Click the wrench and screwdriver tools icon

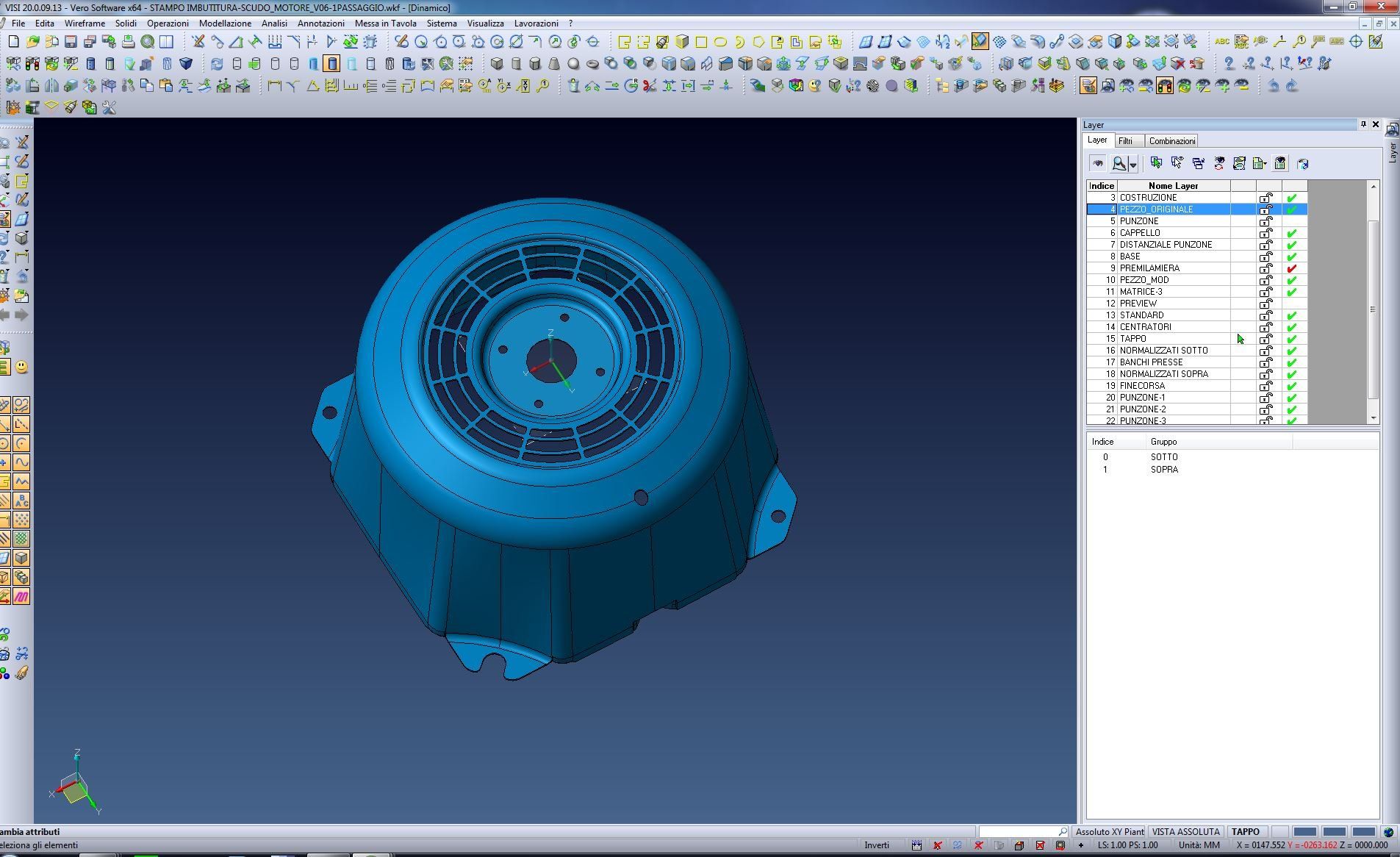109,108
